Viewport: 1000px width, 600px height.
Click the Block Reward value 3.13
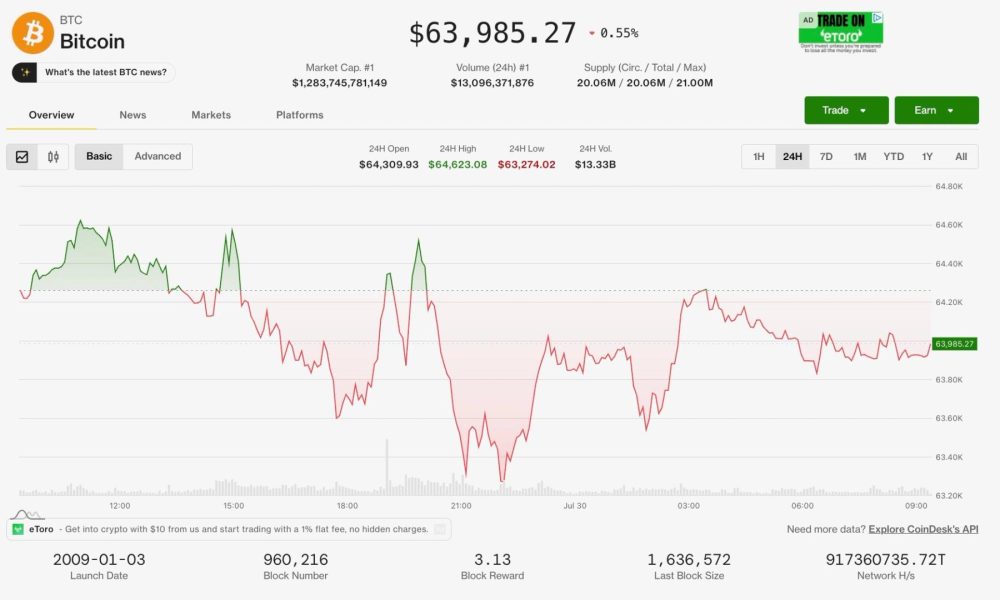coord(492,560)
